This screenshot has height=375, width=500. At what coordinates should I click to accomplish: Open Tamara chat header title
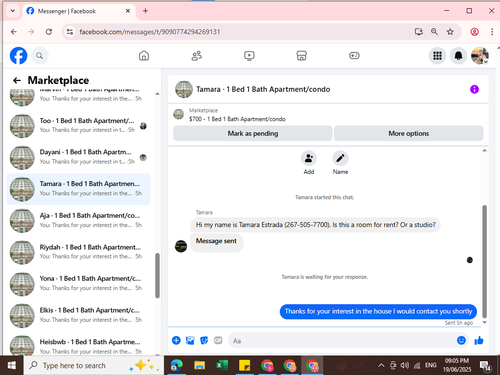point(263,89)
